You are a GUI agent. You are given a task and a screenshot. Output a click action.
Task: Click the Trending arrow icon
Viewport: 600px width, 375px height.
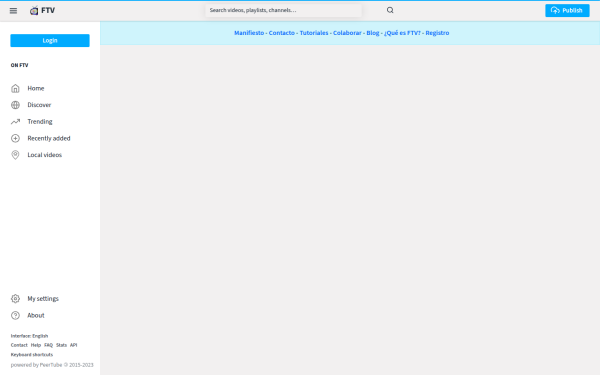pyautogui.click(x=15, y=122)
